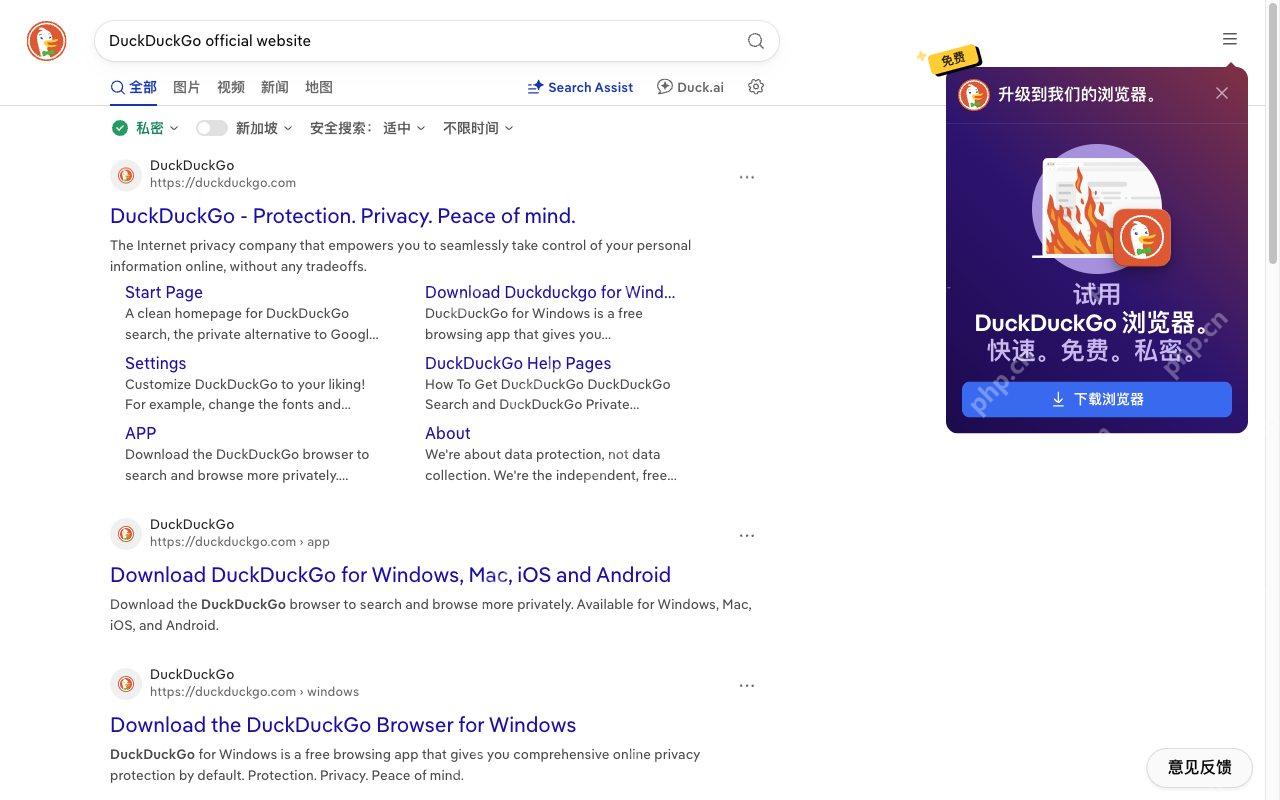
Task: Click the duck logo in the promo header
Action: (974, 95)
